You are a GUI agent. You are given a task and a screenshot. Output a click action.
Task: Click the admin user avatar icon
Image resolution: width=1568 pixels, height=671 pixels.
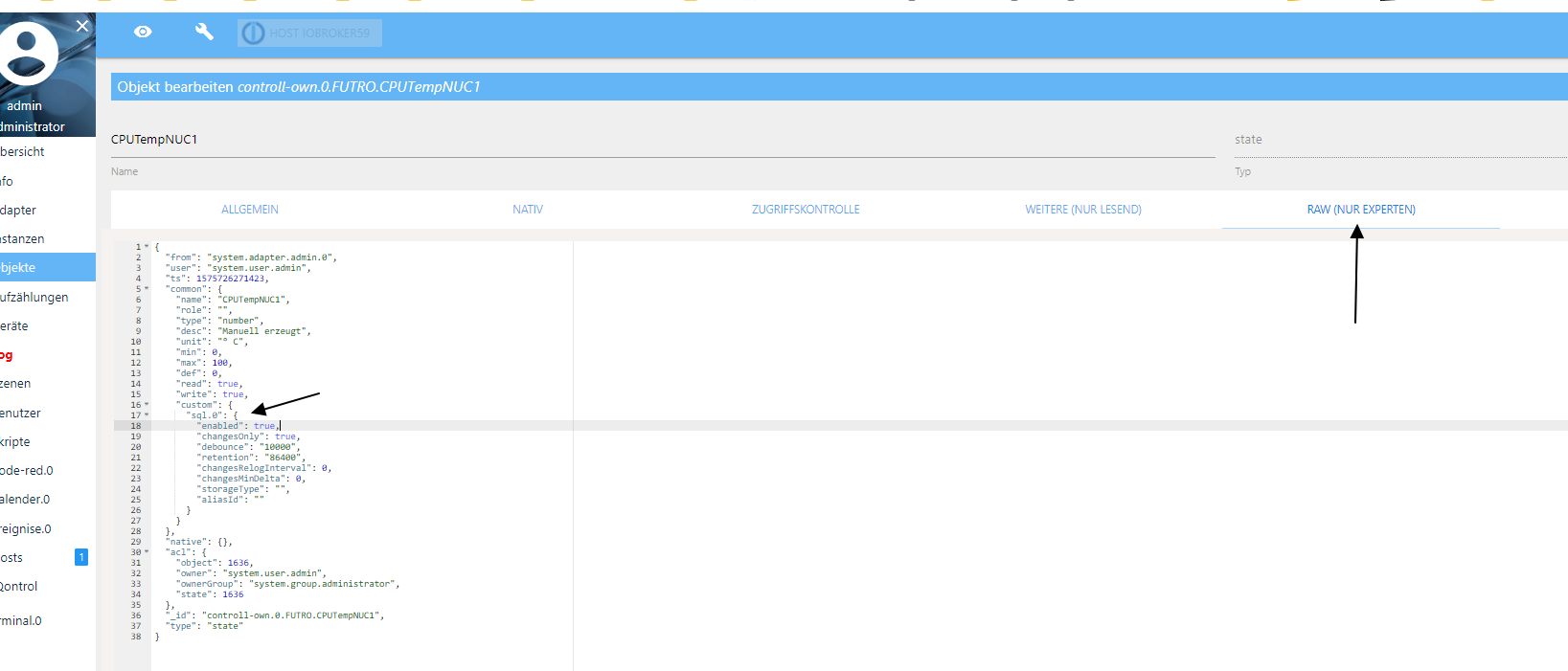[x=27, y=53]
